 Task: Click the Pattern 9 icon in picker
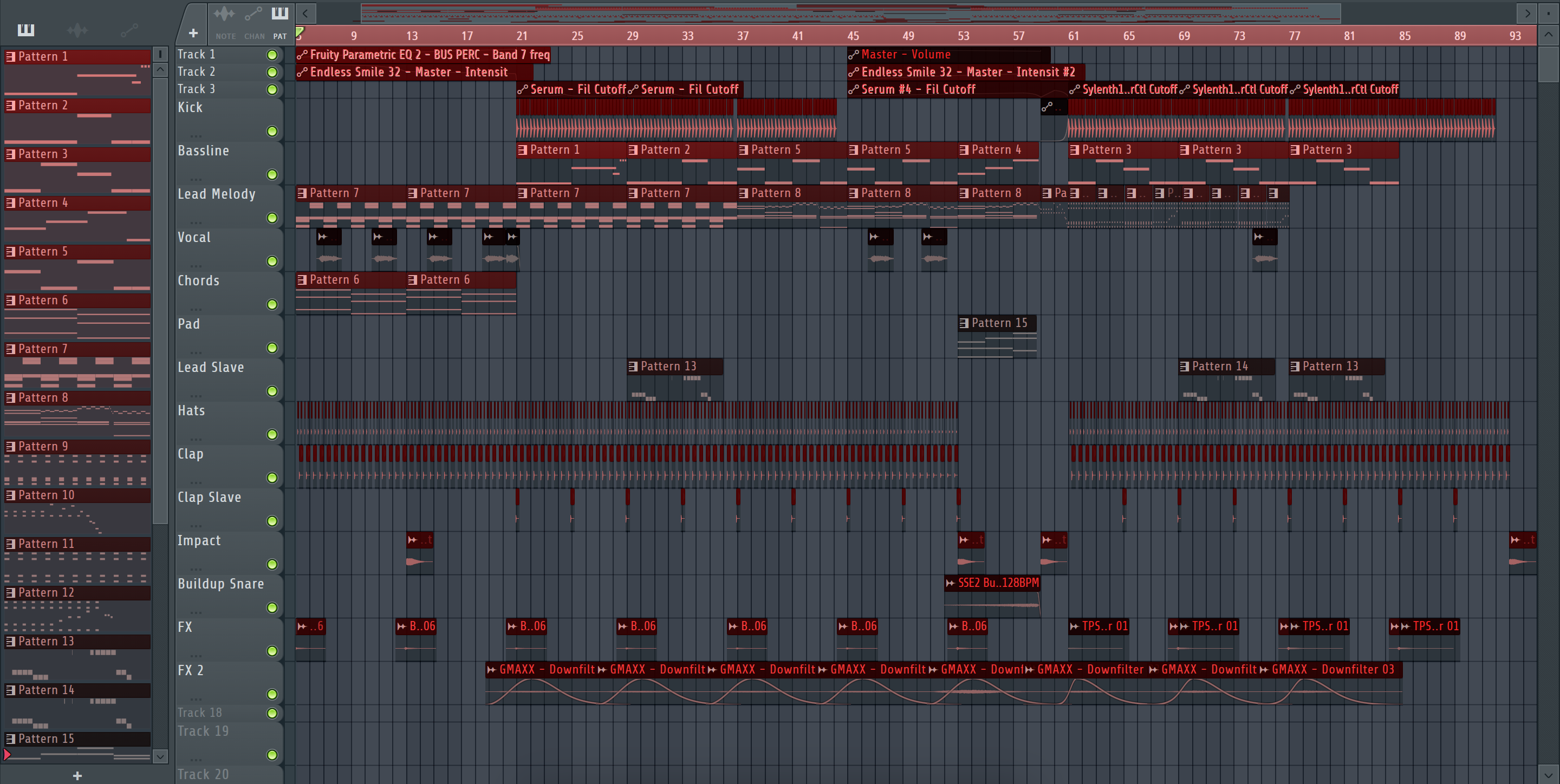point(10,446)
